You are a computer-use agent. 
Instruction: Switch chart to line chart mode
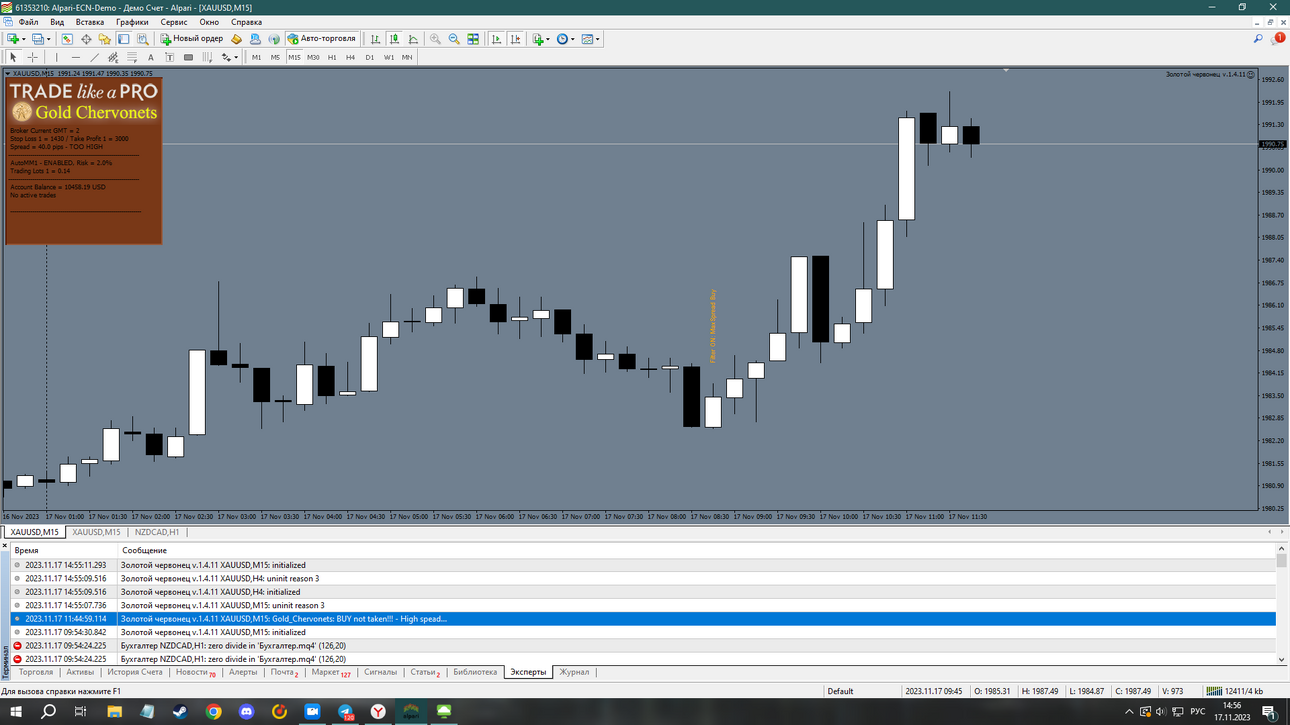pyautogui.click(x=413, y=39)
